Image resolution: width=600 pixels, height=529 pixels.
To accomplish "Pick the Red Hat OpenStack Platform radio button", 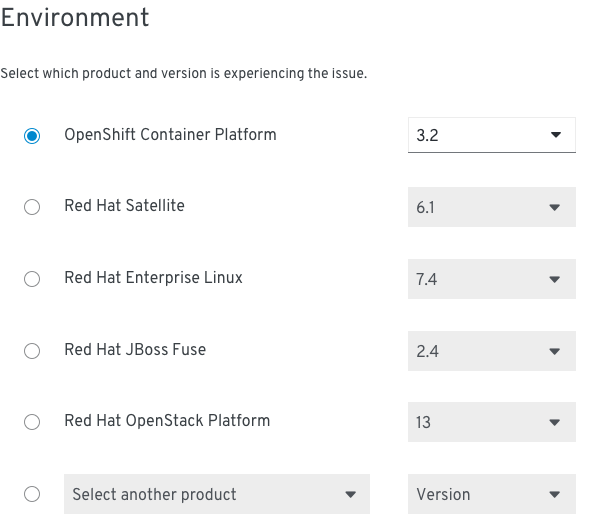I will coord(32,422).
